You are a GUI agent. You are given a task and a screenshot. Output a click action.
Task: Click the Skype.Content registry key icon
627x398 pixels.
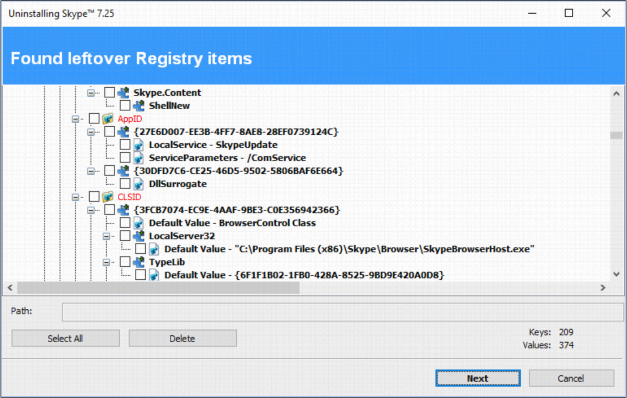click(123, 93)
